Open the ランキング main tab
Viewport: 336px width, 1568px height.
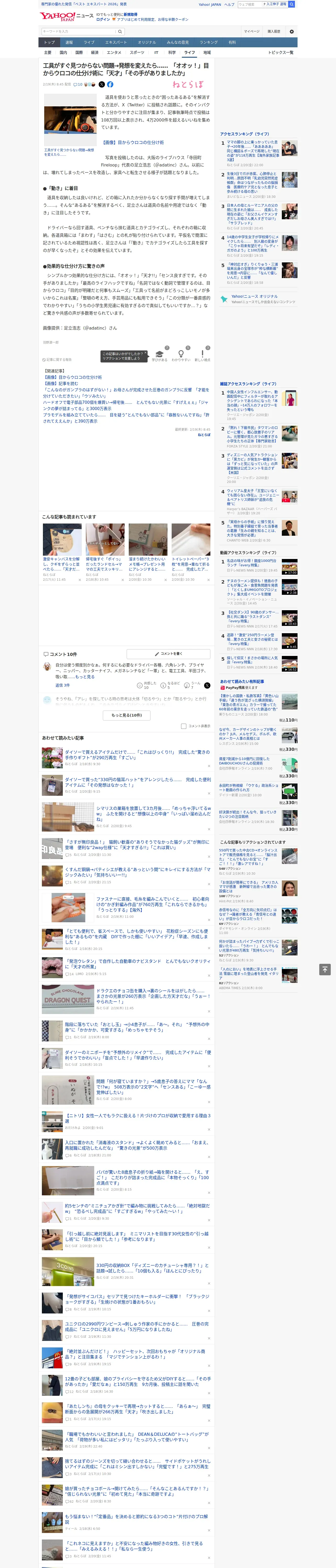tap(209, 43)
